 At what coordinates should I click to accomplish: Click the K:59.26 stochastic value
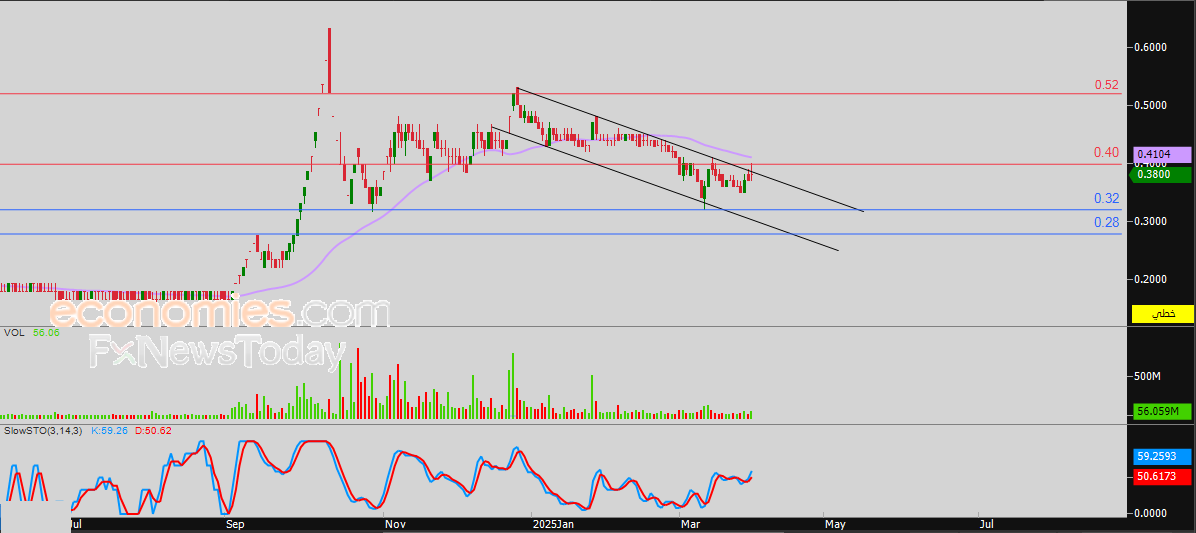(110, 431)
